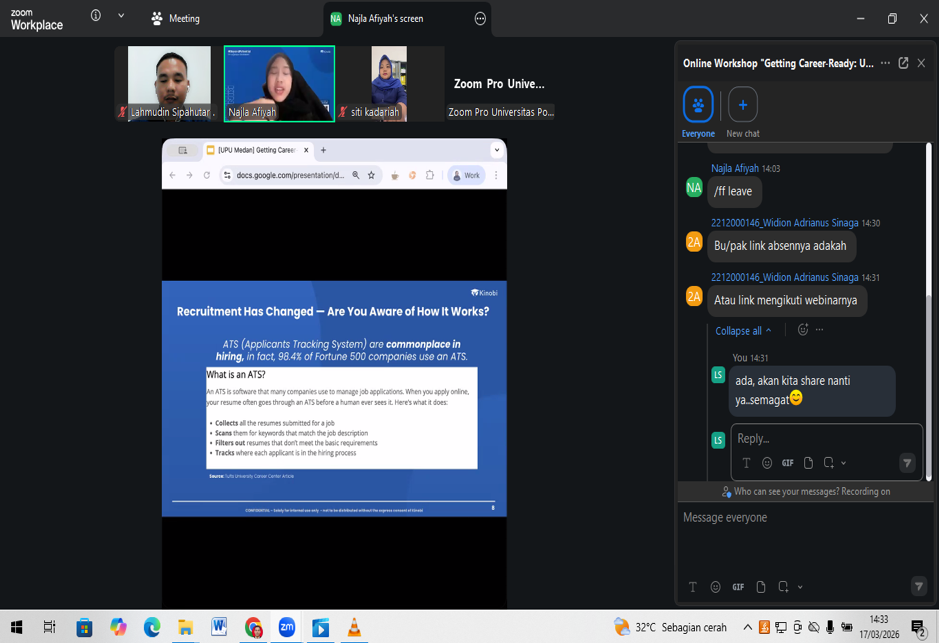Collapse all thread replies
Screen dimensions: 939x643
tap(742, 331)
